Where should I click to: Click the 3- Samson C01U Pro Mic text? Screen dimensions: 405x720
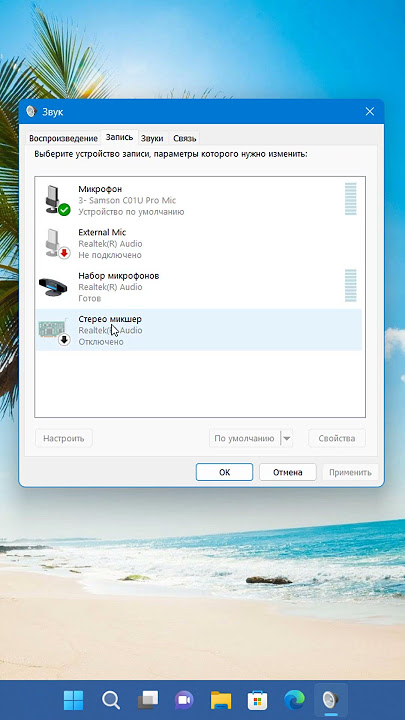(127, 200)
